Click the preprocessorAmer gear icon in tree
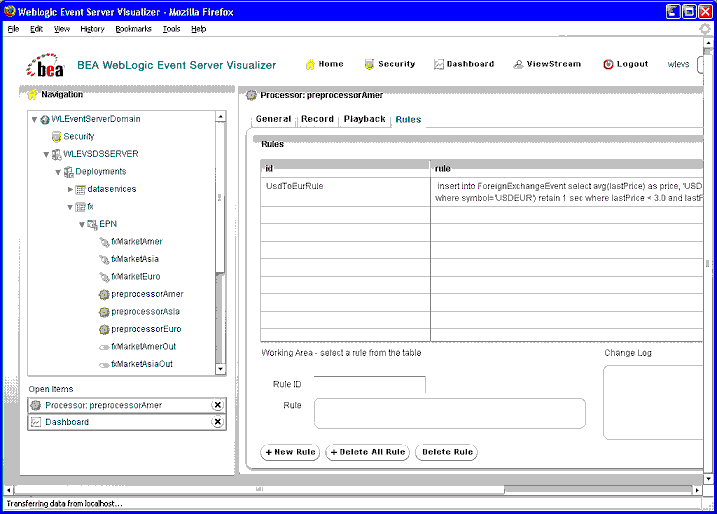The image size is (717, 514). click(104, 294)
